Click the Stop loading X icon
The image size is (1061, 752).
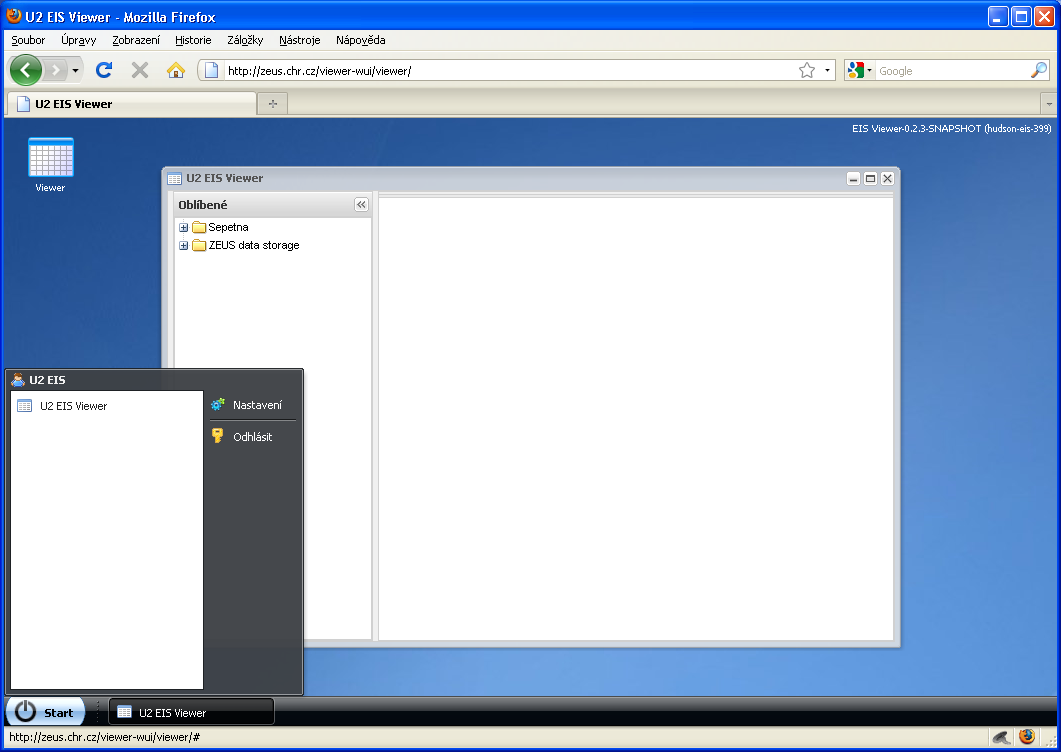[x=140, y=70]
